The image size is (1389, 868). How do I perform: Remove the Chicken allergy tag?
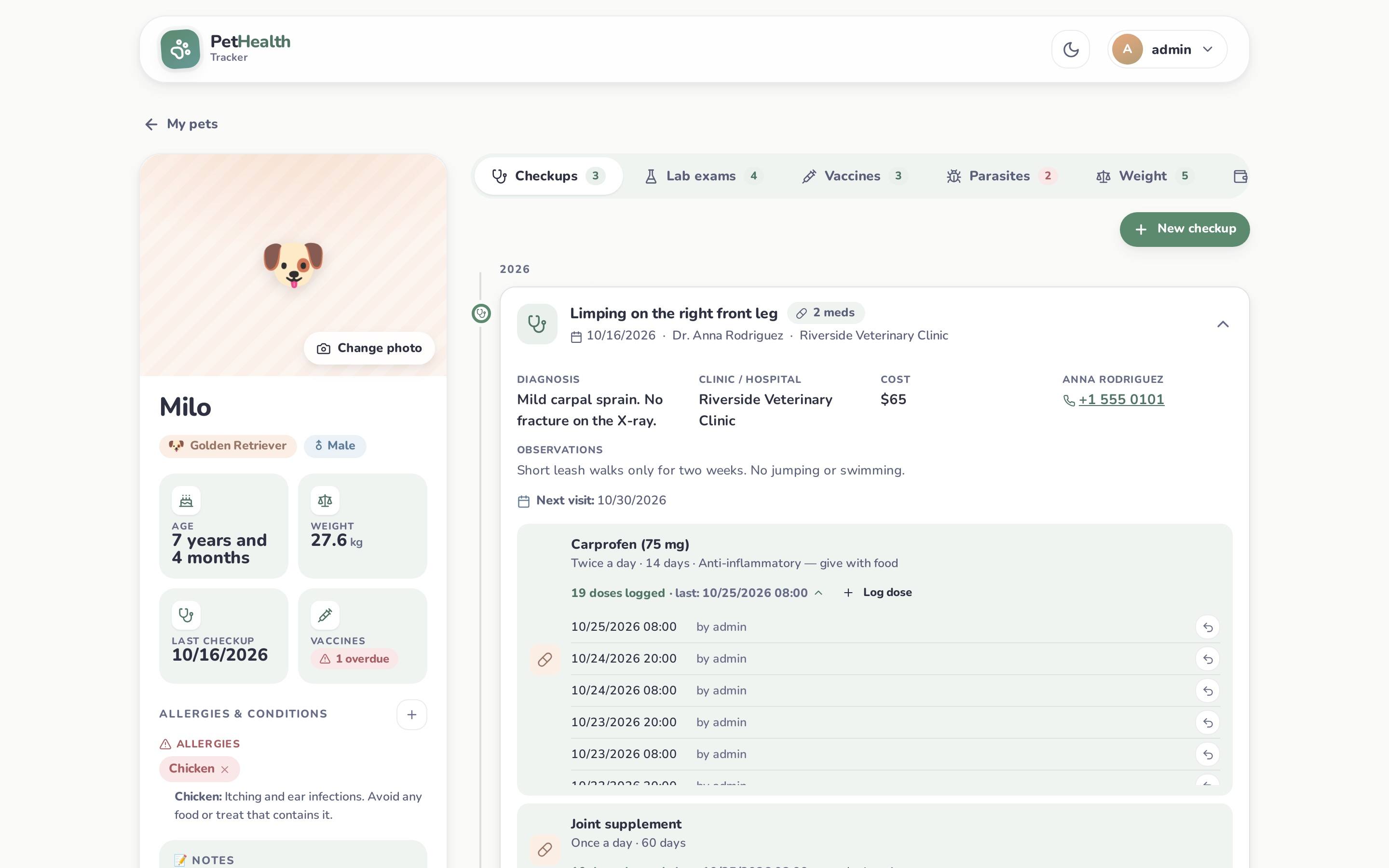click(225, 769)
